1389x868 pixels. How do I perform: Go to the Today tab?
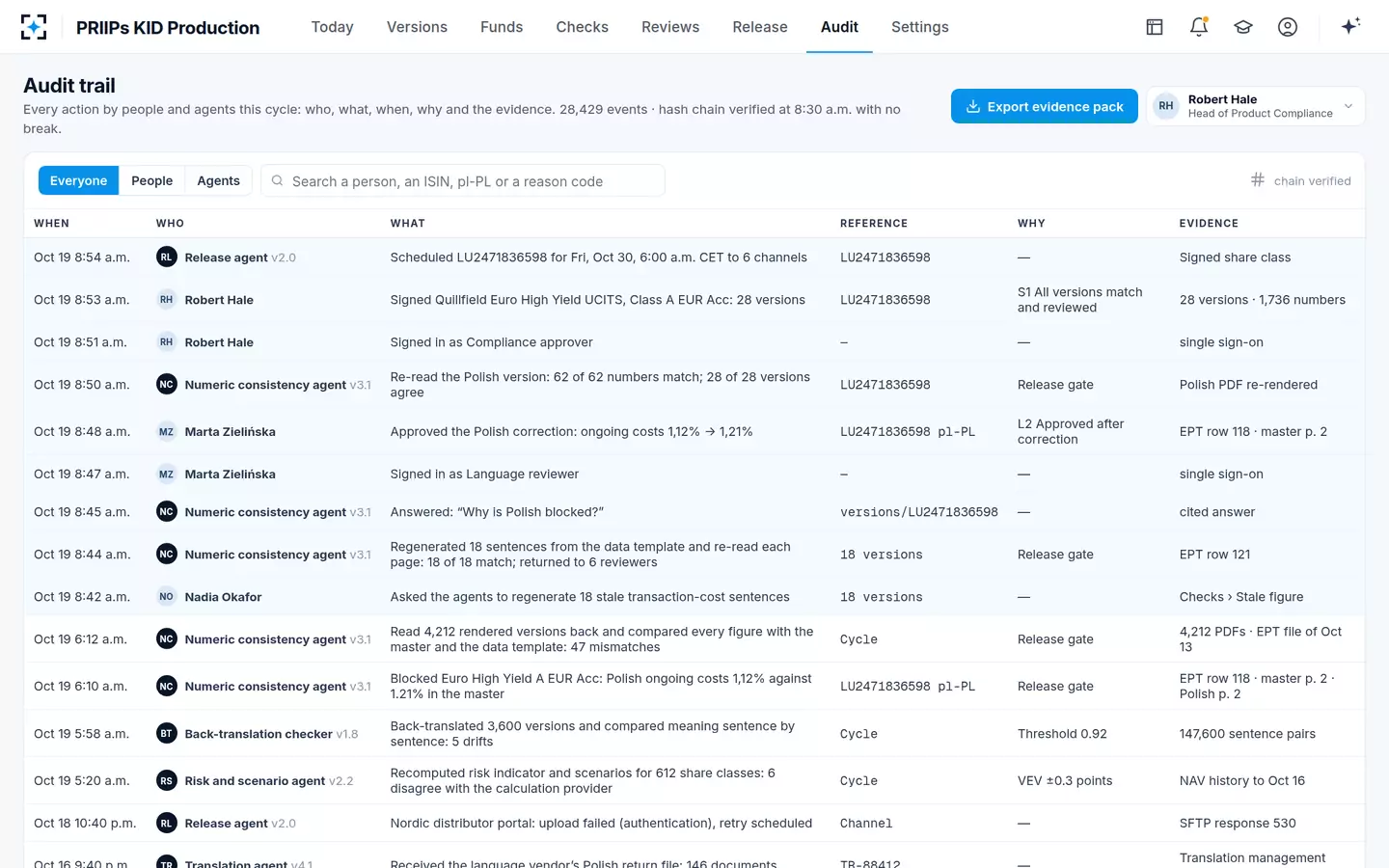[333, 27]
